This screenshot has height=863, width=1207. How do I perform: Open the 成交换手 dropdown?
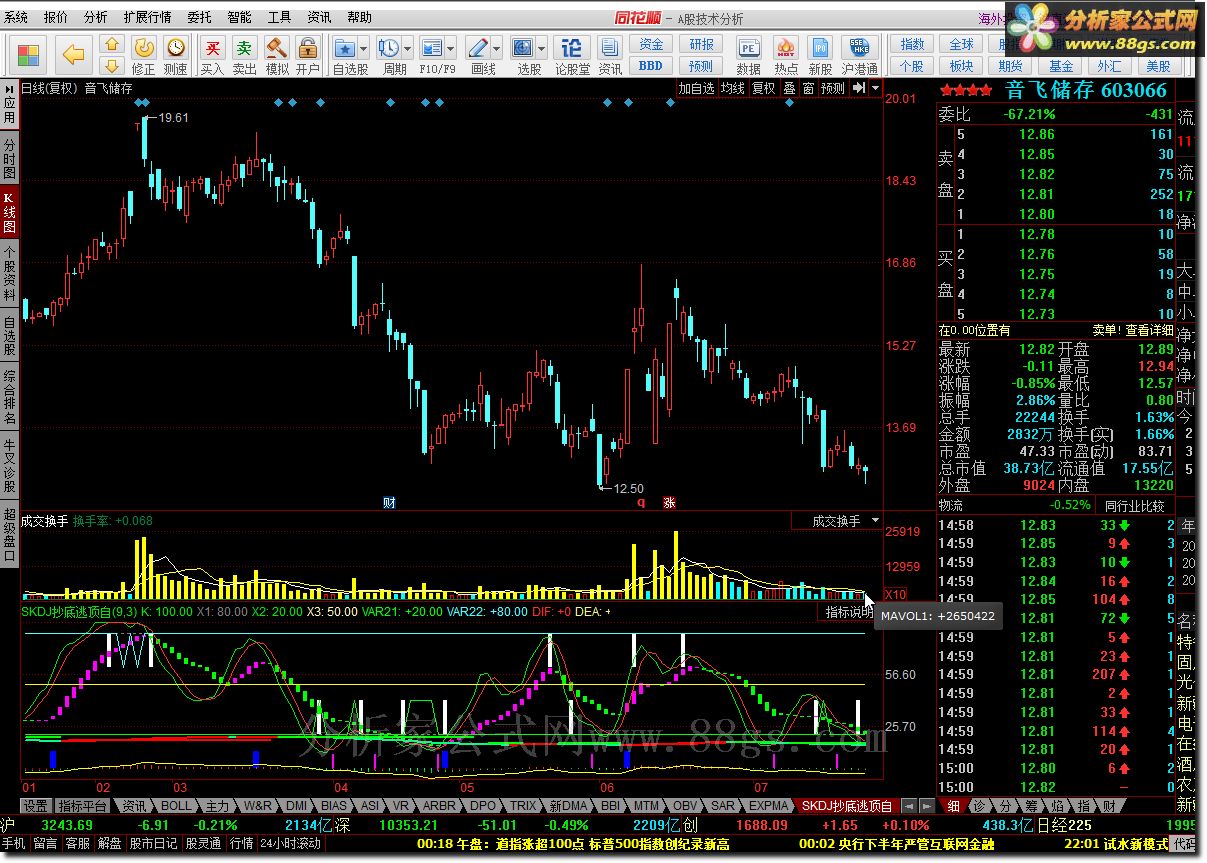[x=836, y=521]
